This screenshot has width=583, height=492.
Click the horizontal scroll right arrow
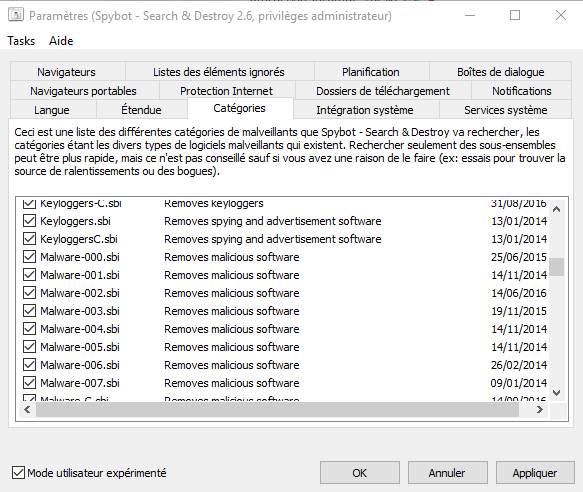(x=540, y=410)
